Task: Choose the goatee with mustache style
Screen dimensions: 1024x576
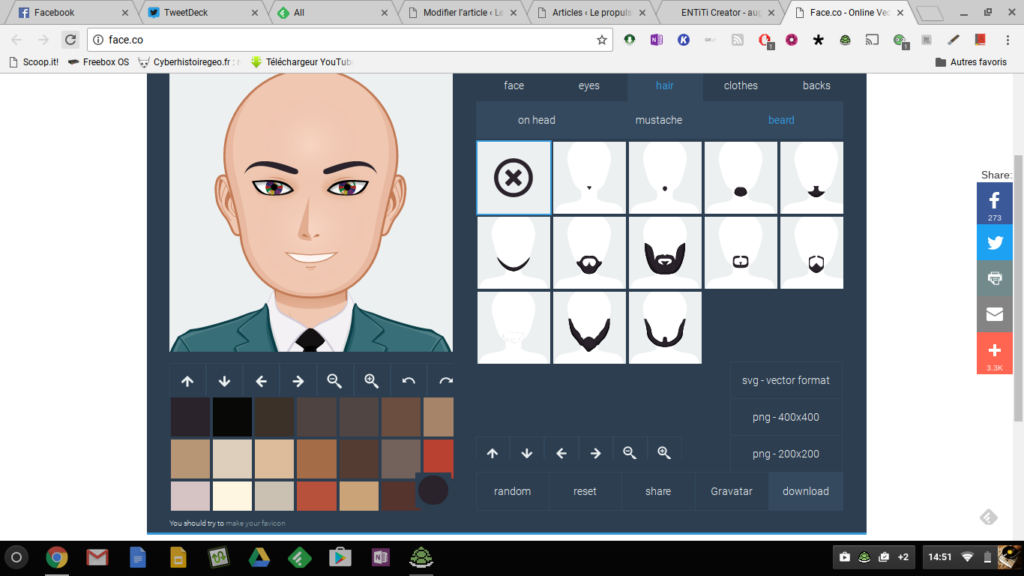Action: tap(588, 255)
